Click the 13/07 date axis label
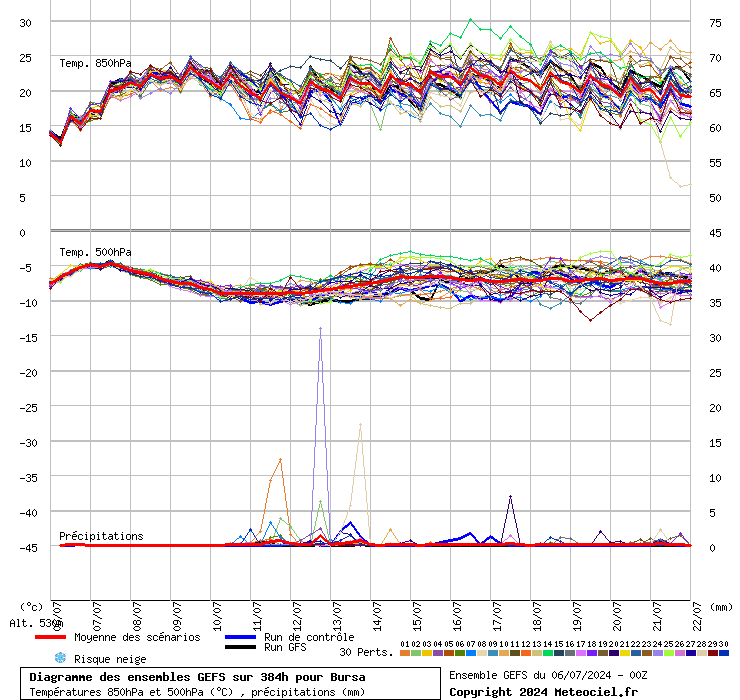 click(337, 616)
